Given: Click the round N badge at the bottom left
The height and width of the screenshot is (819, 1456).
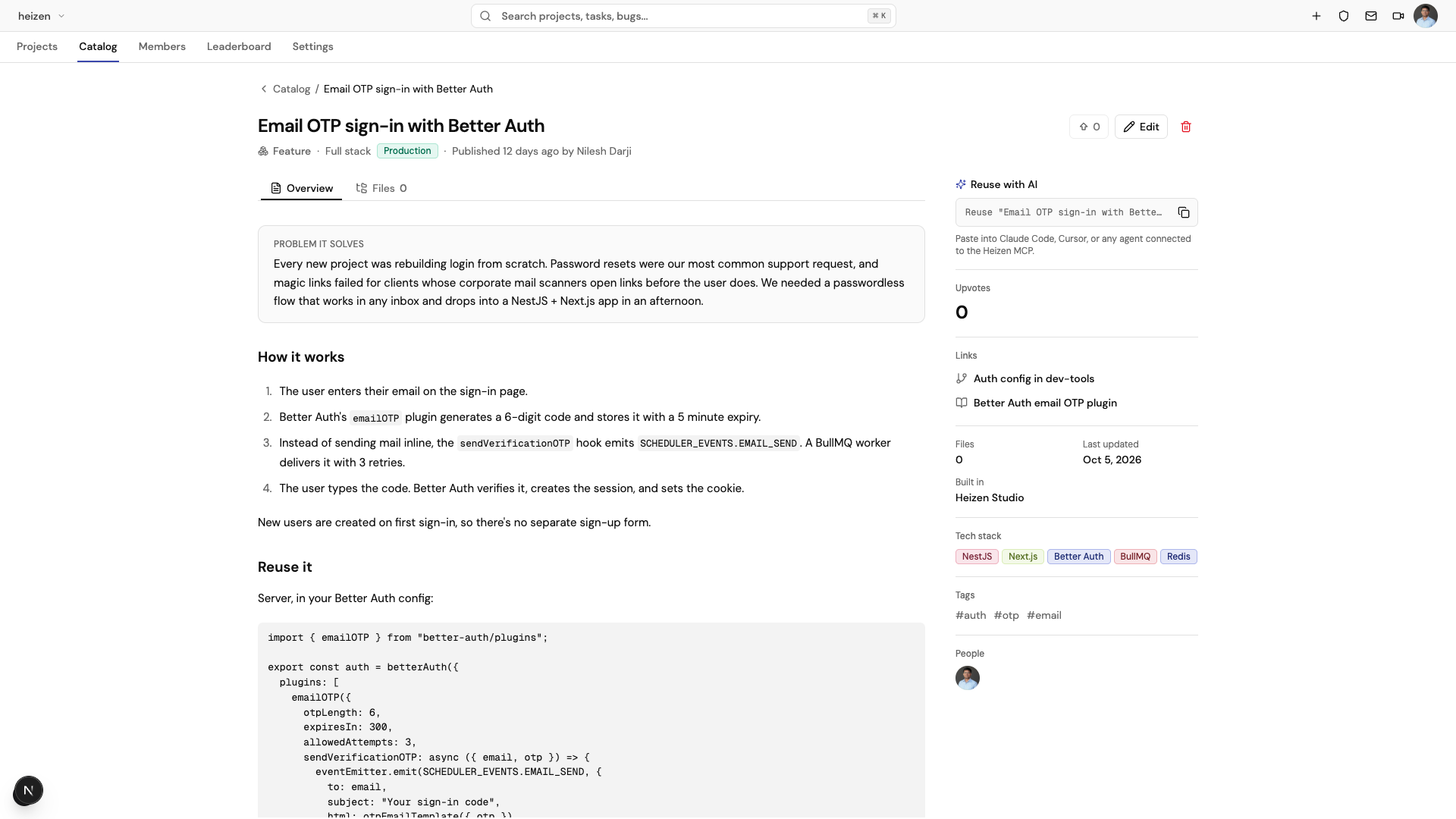Looking at the screenshot, I should 28,790.
